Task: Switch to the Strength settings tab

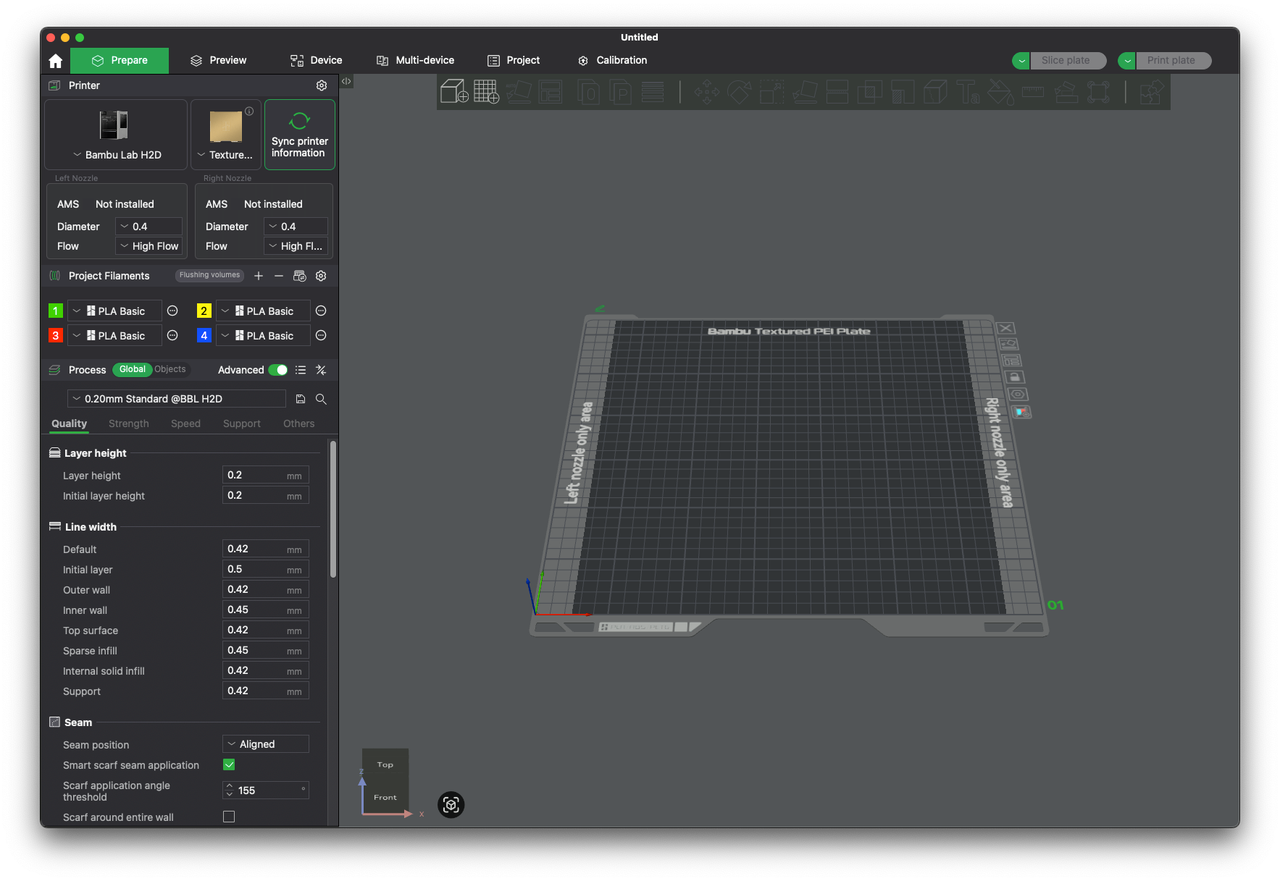Action: [129, 424]
